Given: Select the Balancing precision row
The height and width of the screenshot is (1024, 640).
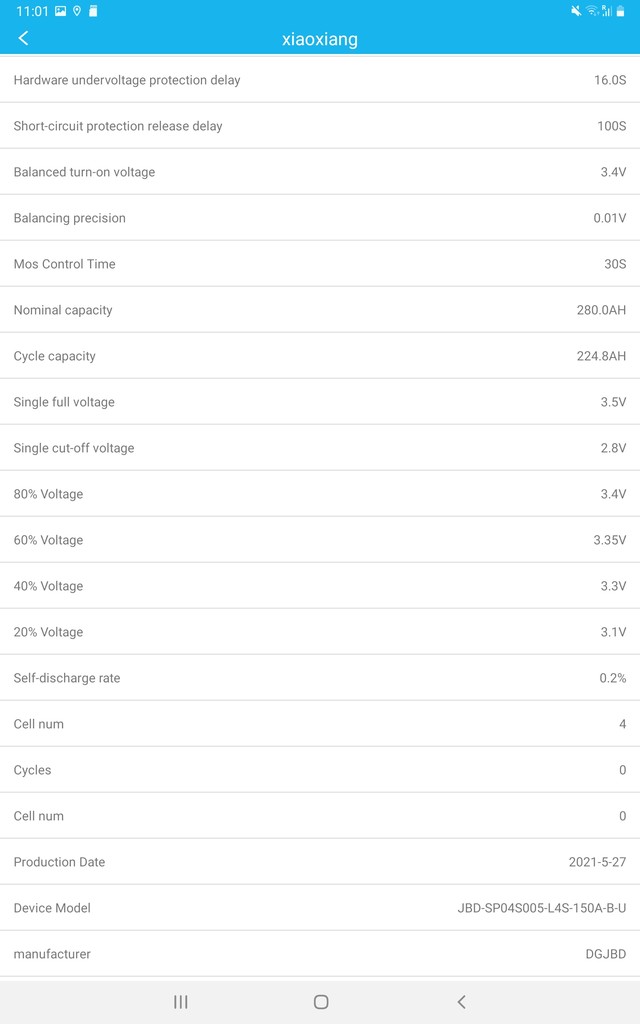Looking at the screenshot, I should [320, 217].
